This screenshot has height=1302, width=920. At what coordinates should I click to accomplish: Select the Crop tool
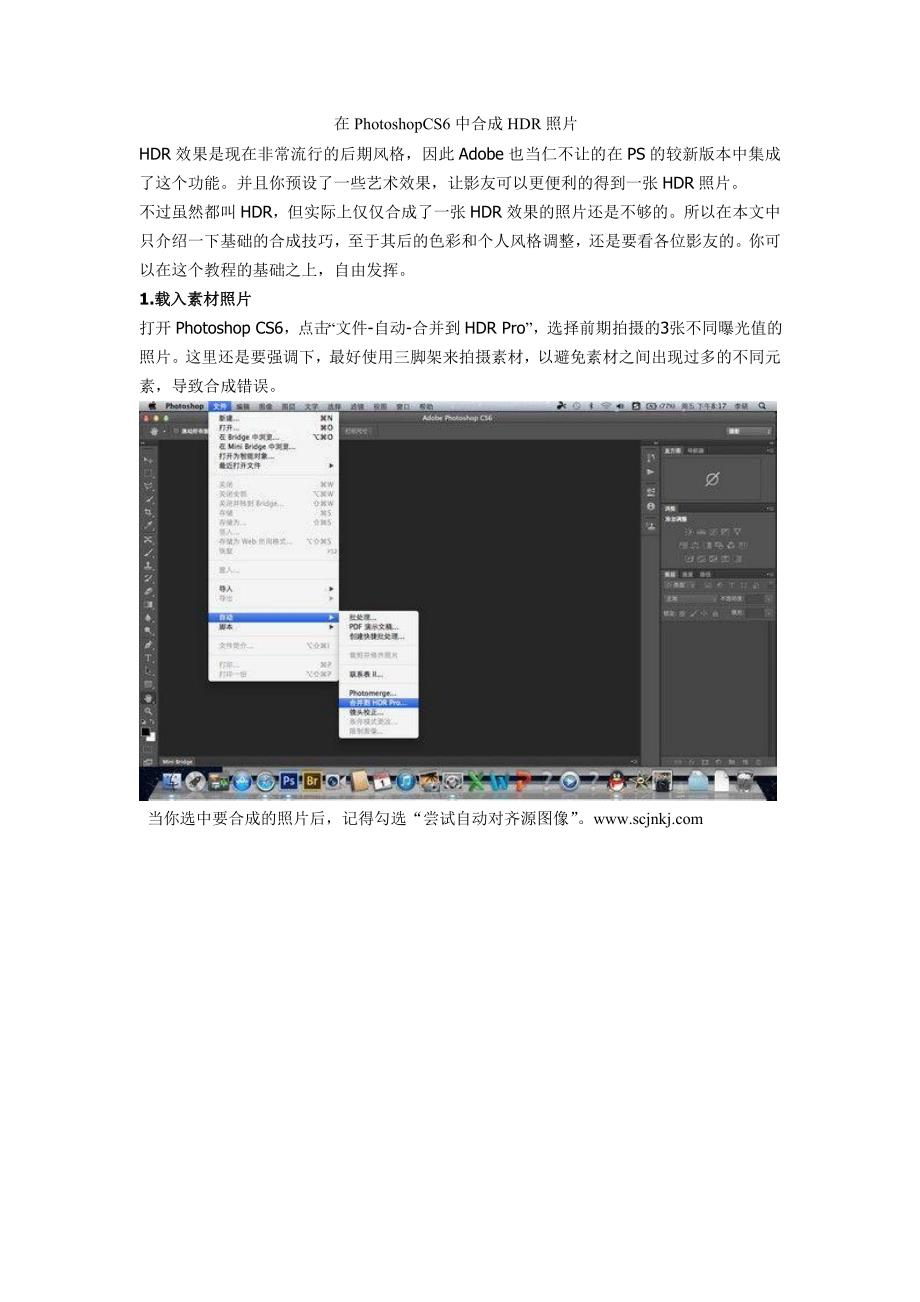[148, 511]
